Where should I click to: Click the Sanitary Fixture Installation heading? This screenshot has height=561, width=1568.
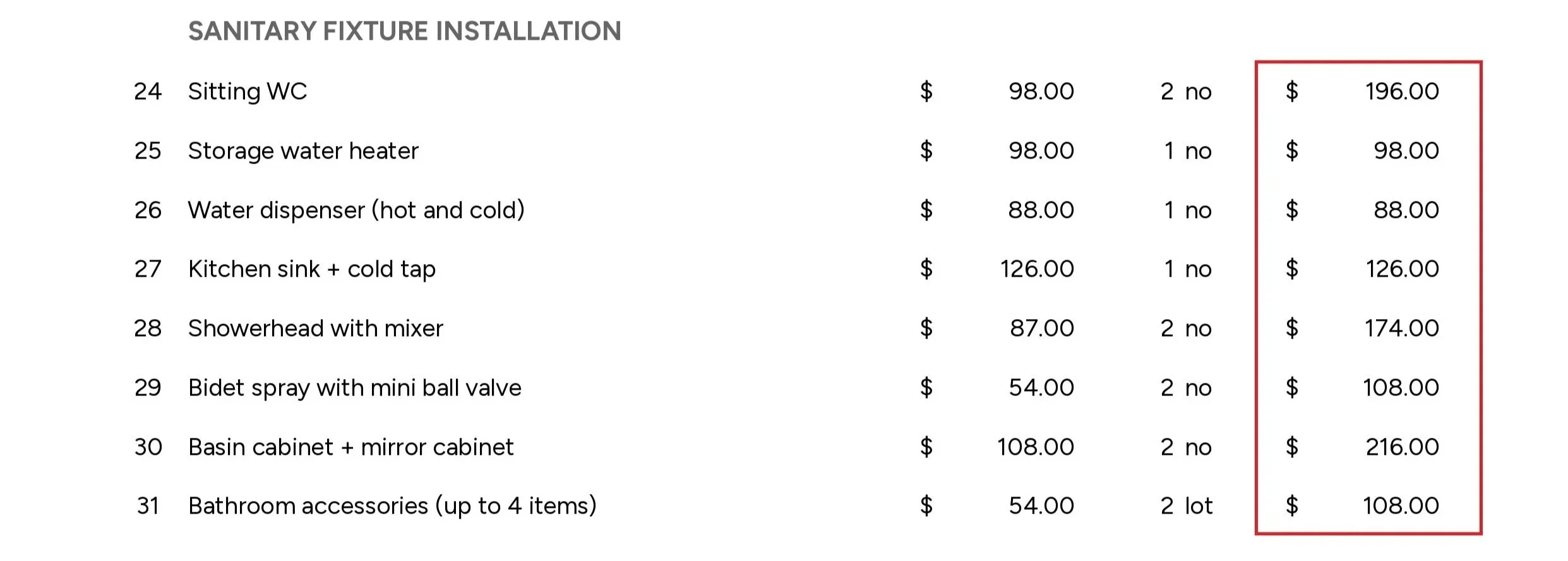coord(405,31)
